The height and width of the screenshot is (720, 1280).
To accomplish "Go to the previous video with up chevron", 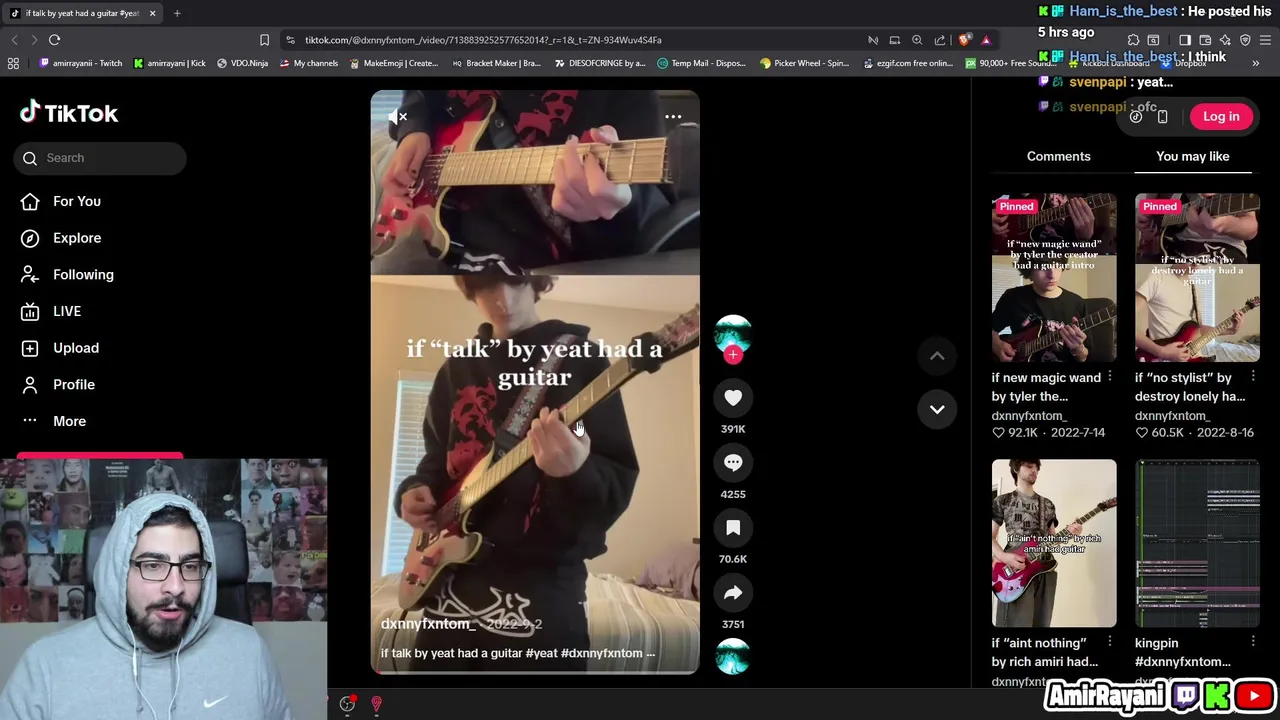I will tap(937, 356).
